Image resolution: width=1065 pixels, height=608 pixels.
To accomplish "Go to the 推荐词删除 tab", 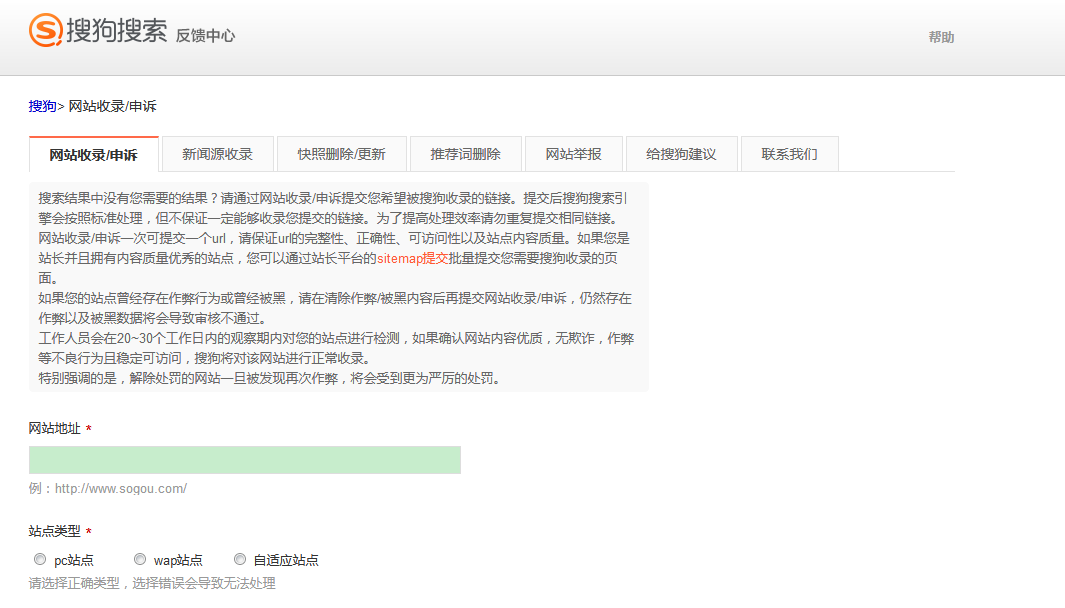I will 465,154.
